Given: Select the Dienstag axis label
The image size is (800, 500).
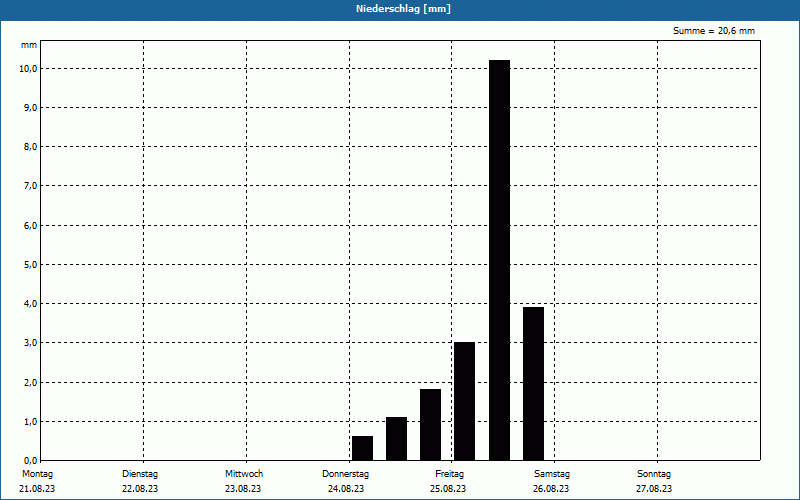Looking at the screenshot, I should (x=140, y=474).
